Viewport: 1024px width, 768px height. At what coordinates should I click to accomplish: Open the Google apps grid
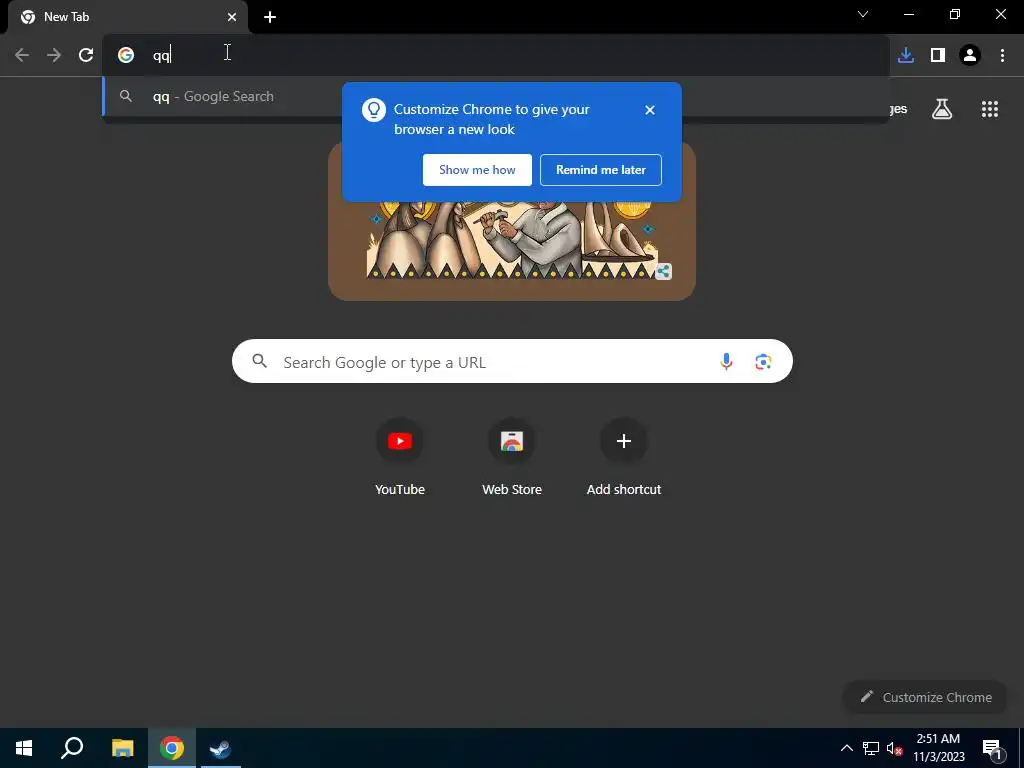coord(990,109)
